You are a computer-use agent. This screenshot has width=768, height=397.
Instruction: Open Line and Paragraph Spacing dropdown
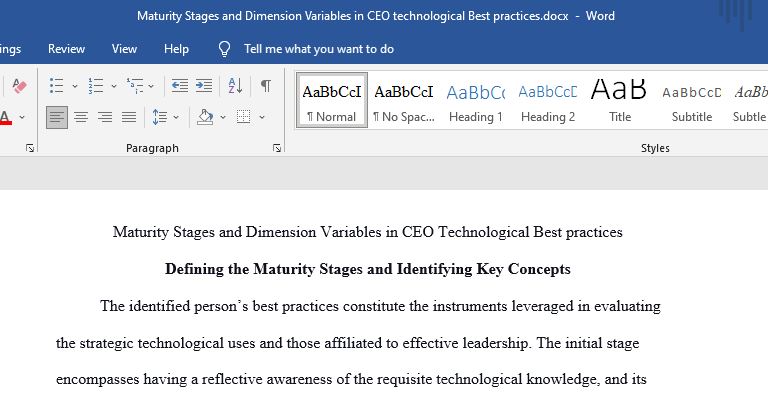click(x=166, y=117)
